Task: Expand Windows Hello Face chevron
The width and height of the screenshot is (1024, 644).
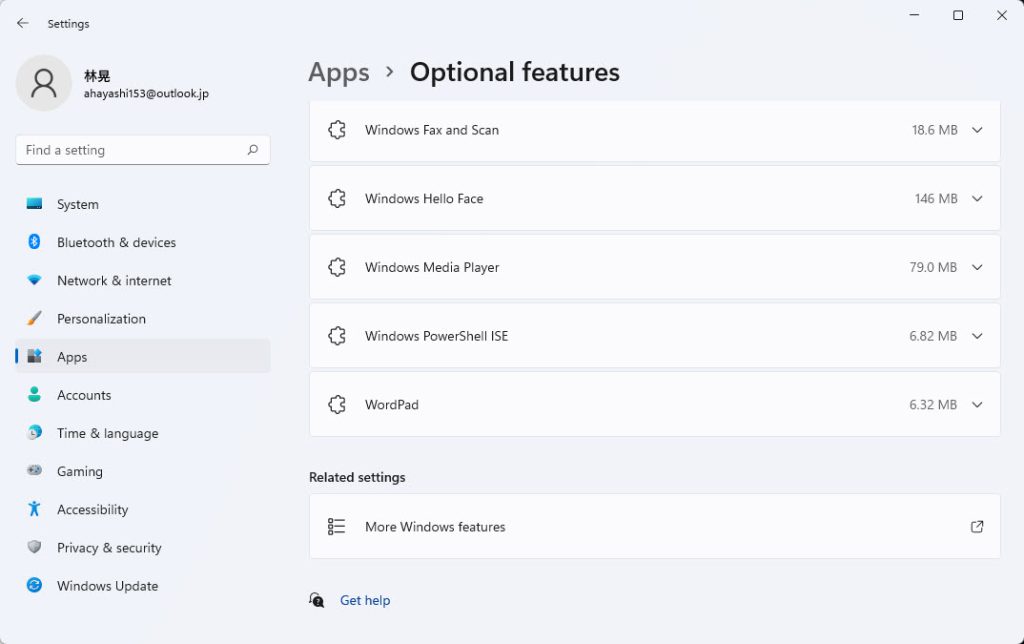Action: (x=977, y=199)
